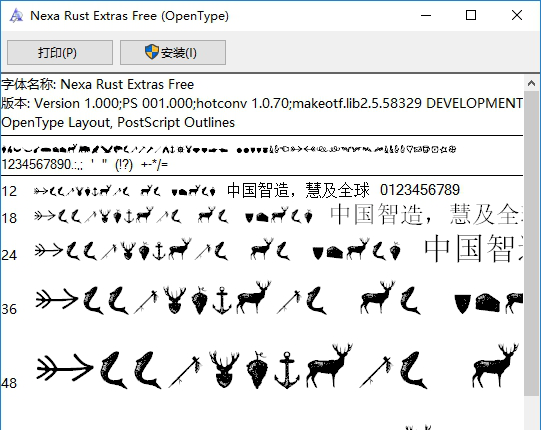Click the font name line 字体名称
Image resolution: width=541 pixels, height=447 pixels.
click(x=98, y=85)
